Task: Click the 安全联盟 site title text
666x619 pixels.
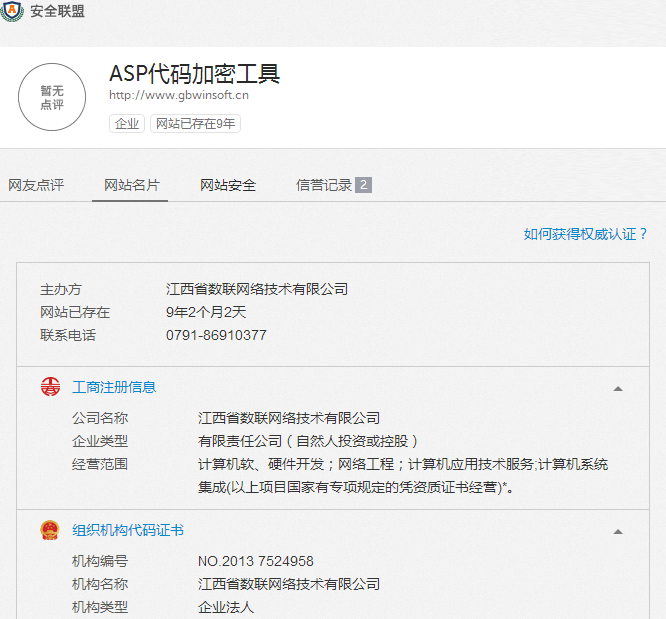Action: 57,11
